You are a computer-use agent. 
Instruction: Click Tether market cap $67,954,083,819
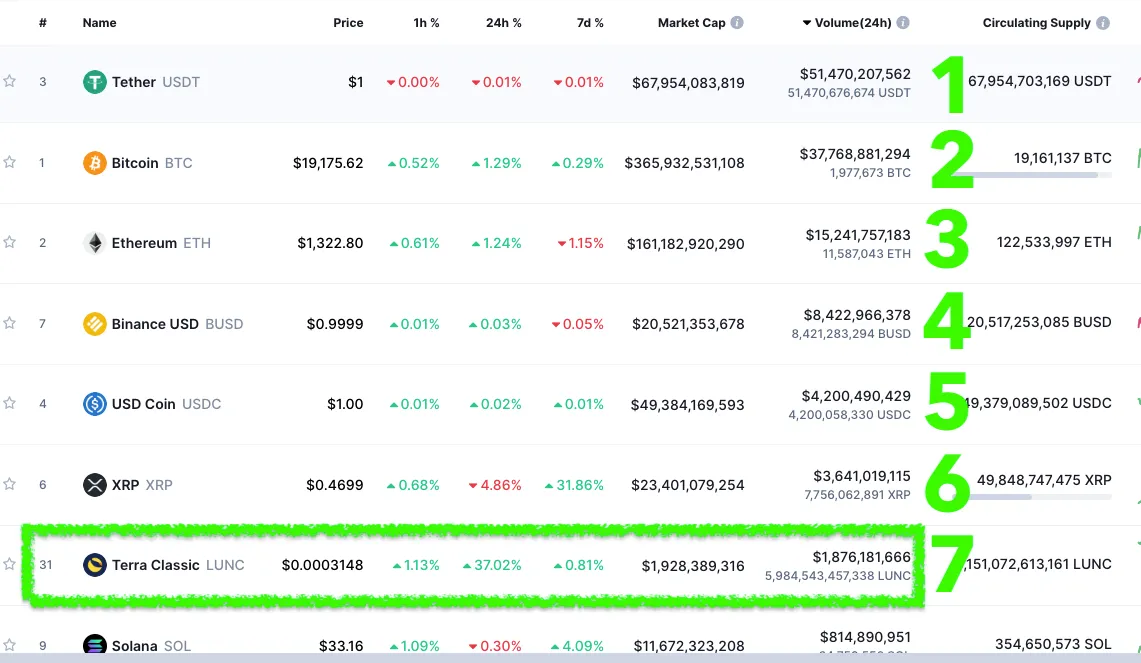point(688,83)
